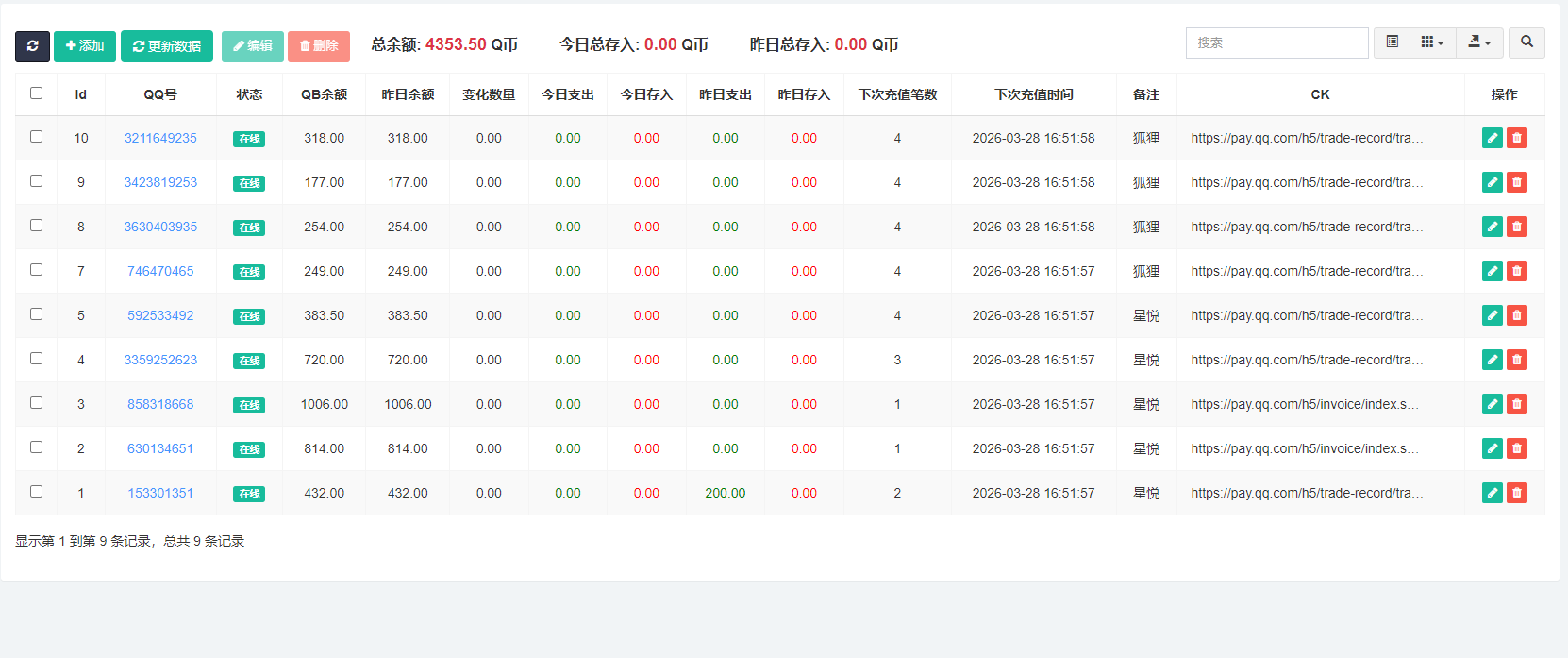The image size is (1568, 658).
Task: Click red trash icon for row Id 9
Action: [1516, 182]
